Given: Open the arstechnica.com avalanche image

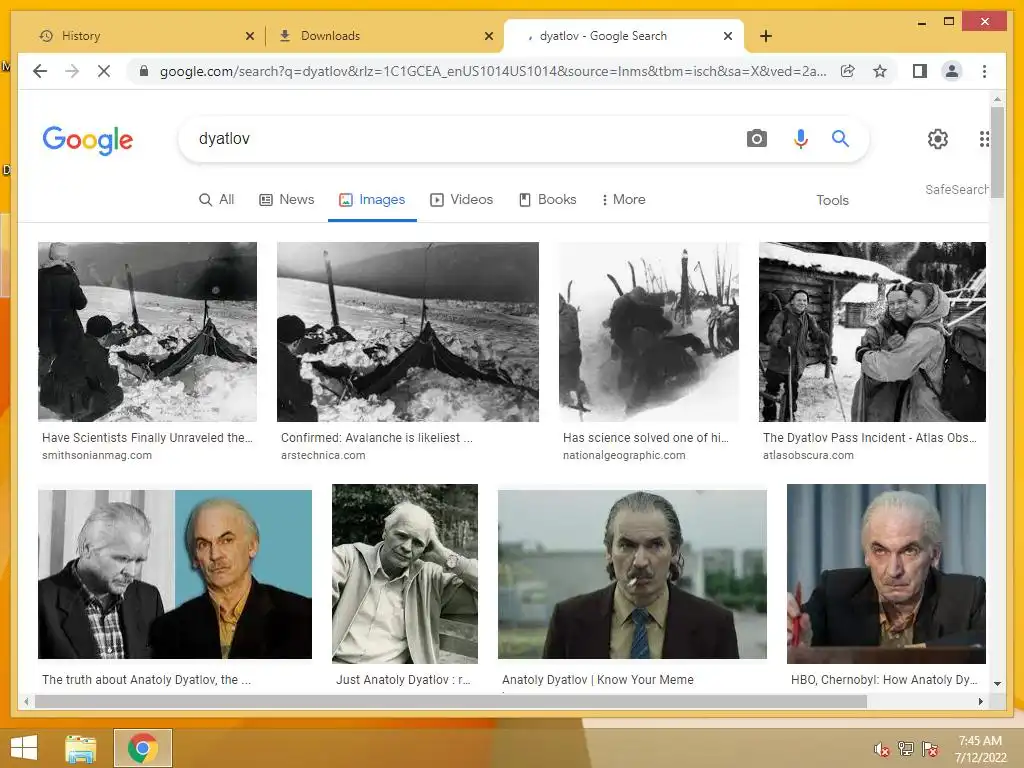Looking at the screenshot, I should coord(408,332).
